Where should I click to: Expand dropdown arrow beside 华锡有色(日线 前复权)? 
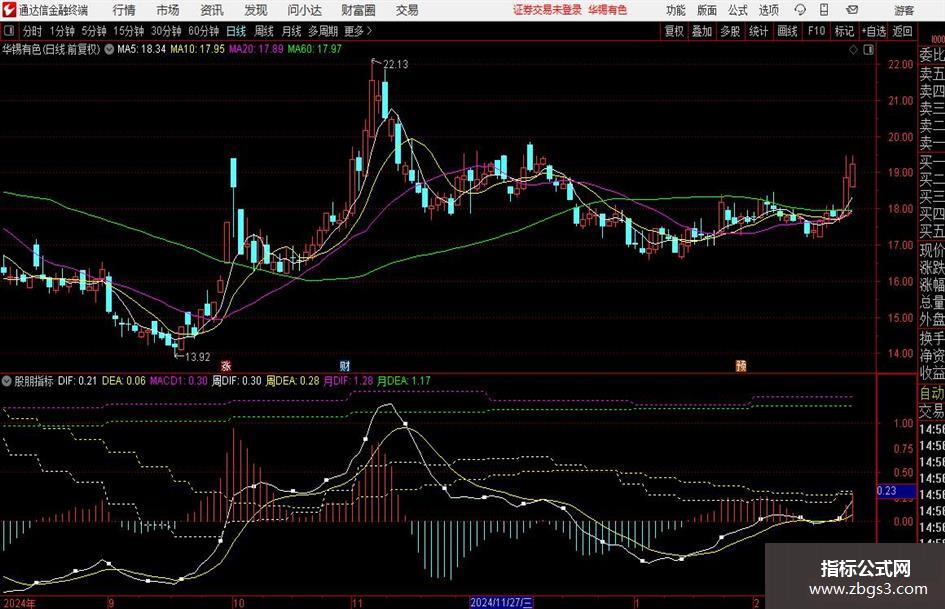point(109,49)
